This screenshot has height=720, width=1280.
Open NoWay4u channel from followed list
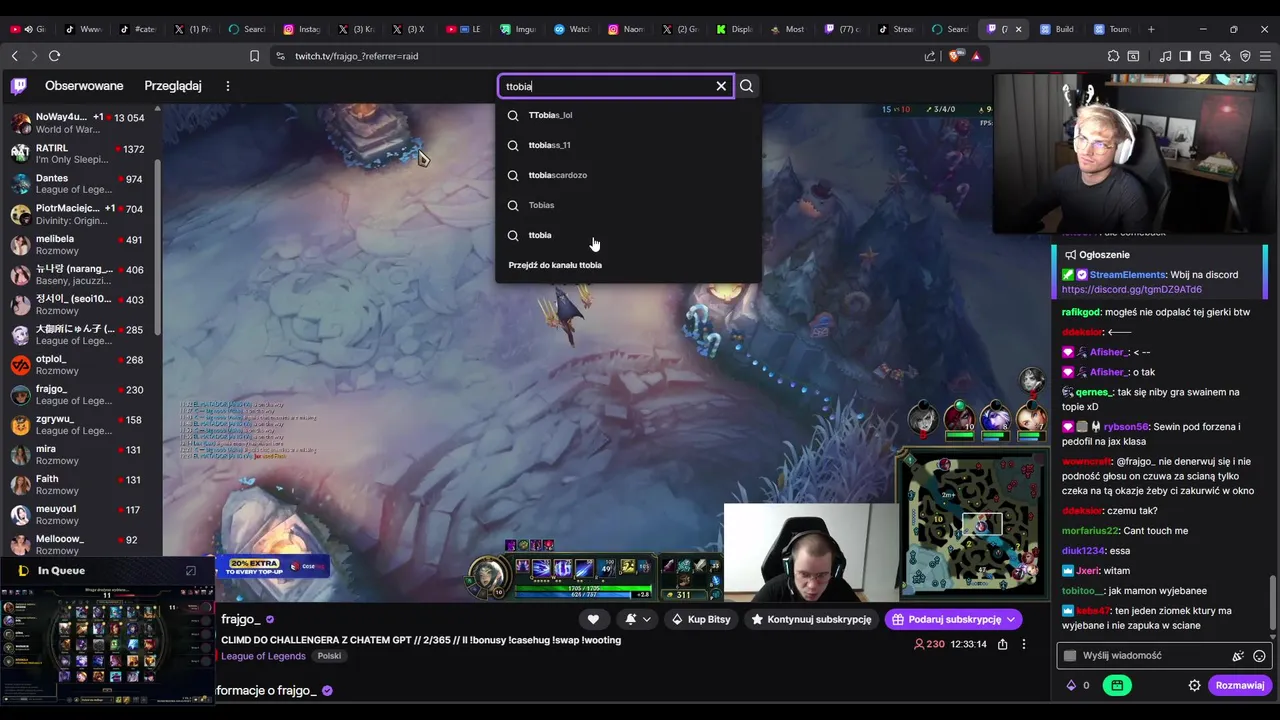point(78,123)
